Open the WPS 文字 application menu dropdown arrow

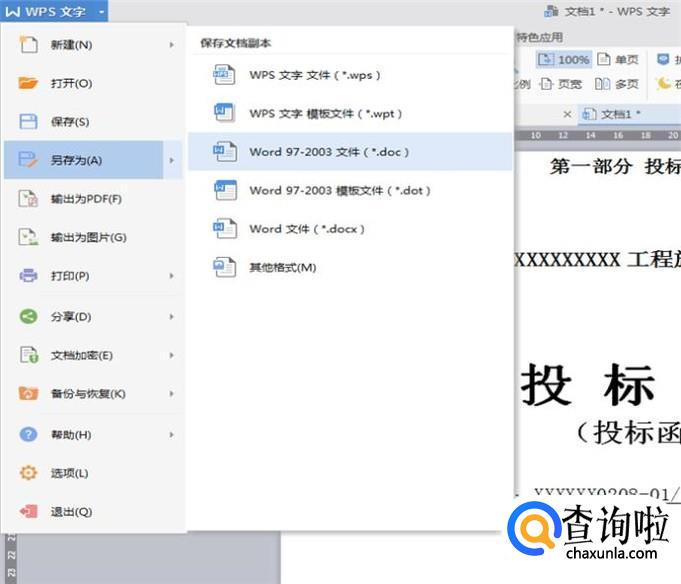point(101,12)
